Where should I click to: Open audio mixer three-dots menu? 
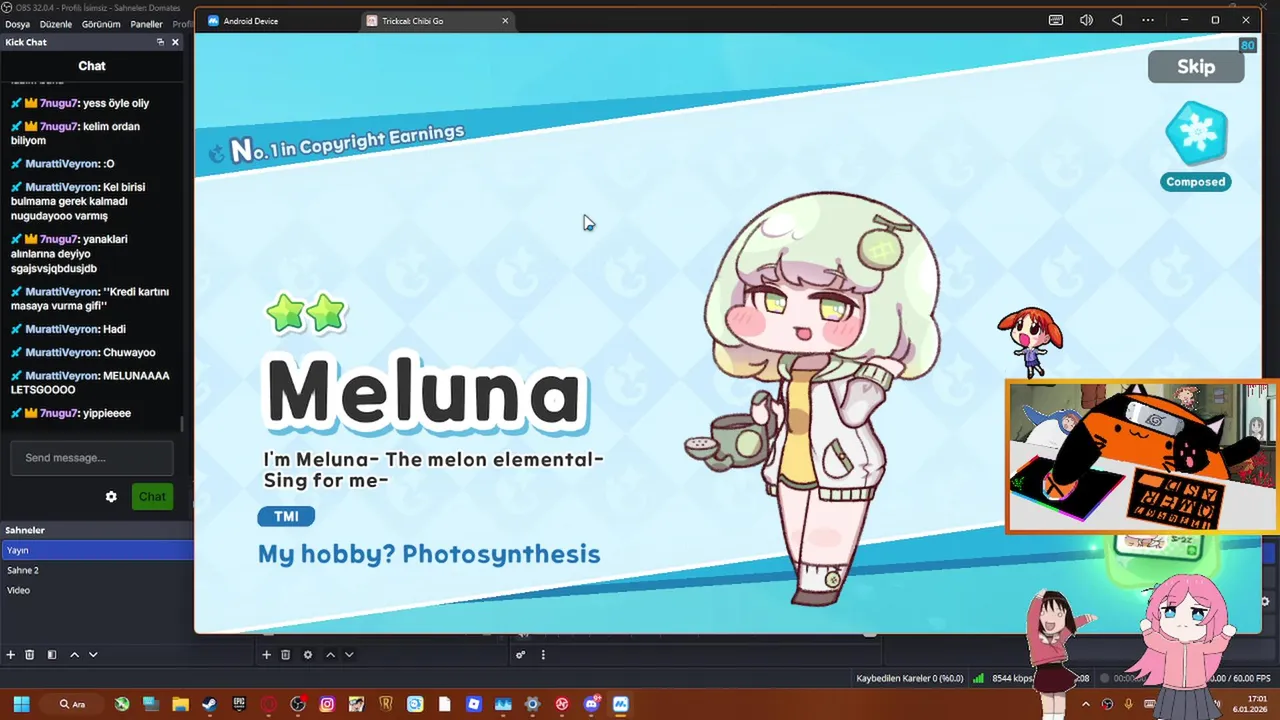[x=543, y=655]
